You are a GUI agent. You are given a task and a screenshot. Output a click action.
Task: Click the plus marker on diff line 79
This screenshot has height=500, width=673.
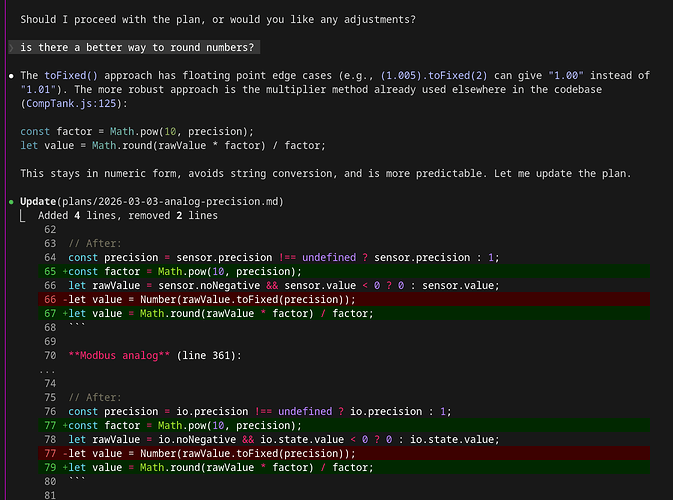click(x=65, y=467)
